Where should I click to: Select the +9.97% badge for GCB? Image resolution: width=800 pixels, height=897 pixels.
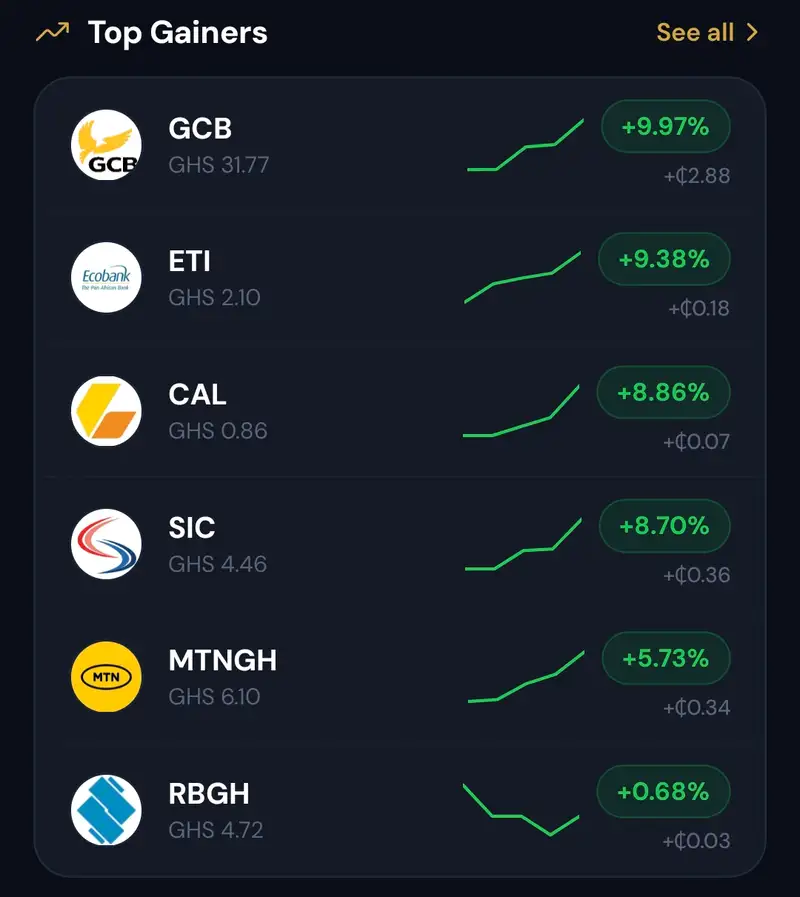point(666,126)
